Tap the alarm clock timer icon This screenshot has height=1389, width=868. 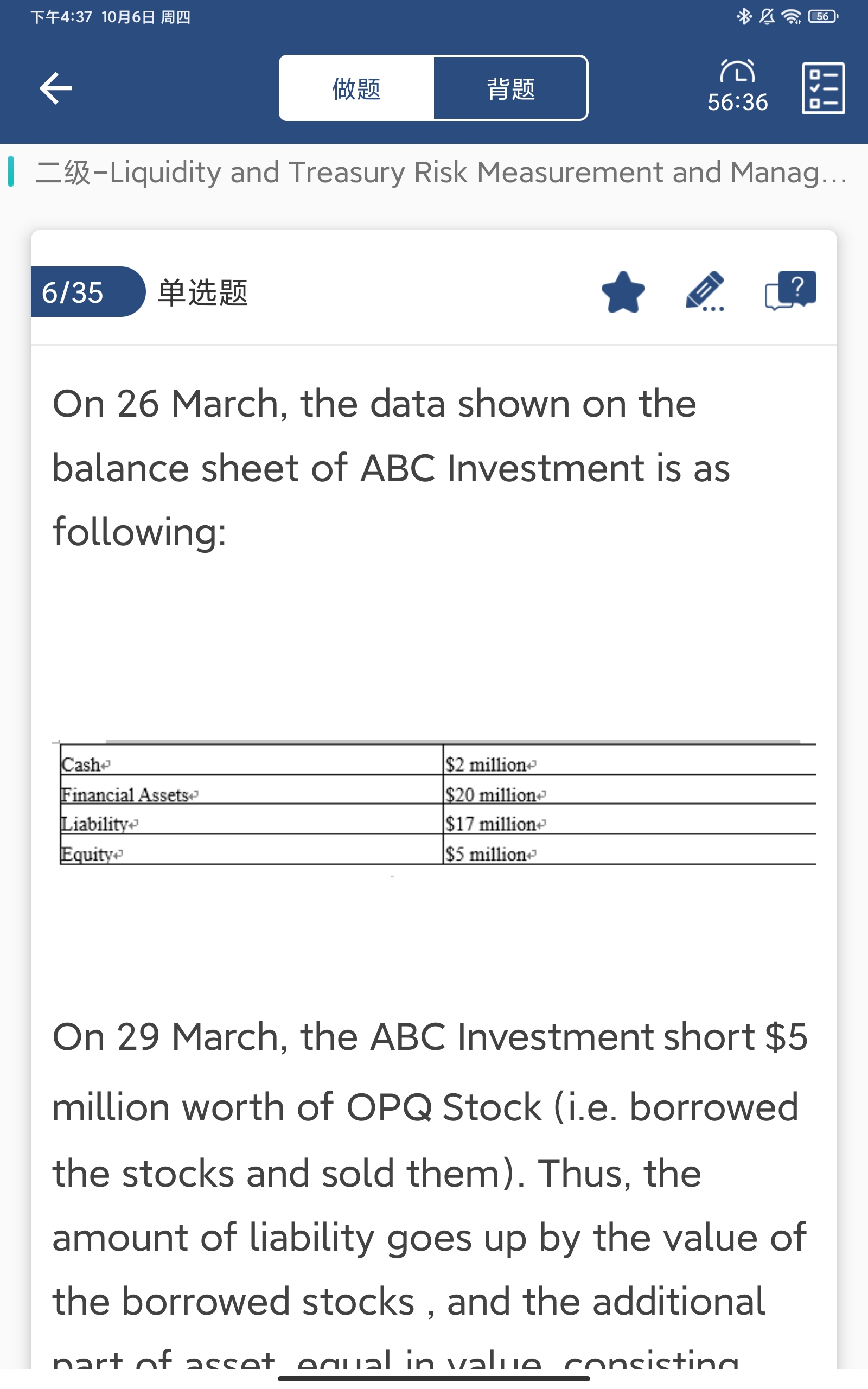click(737, 71)
